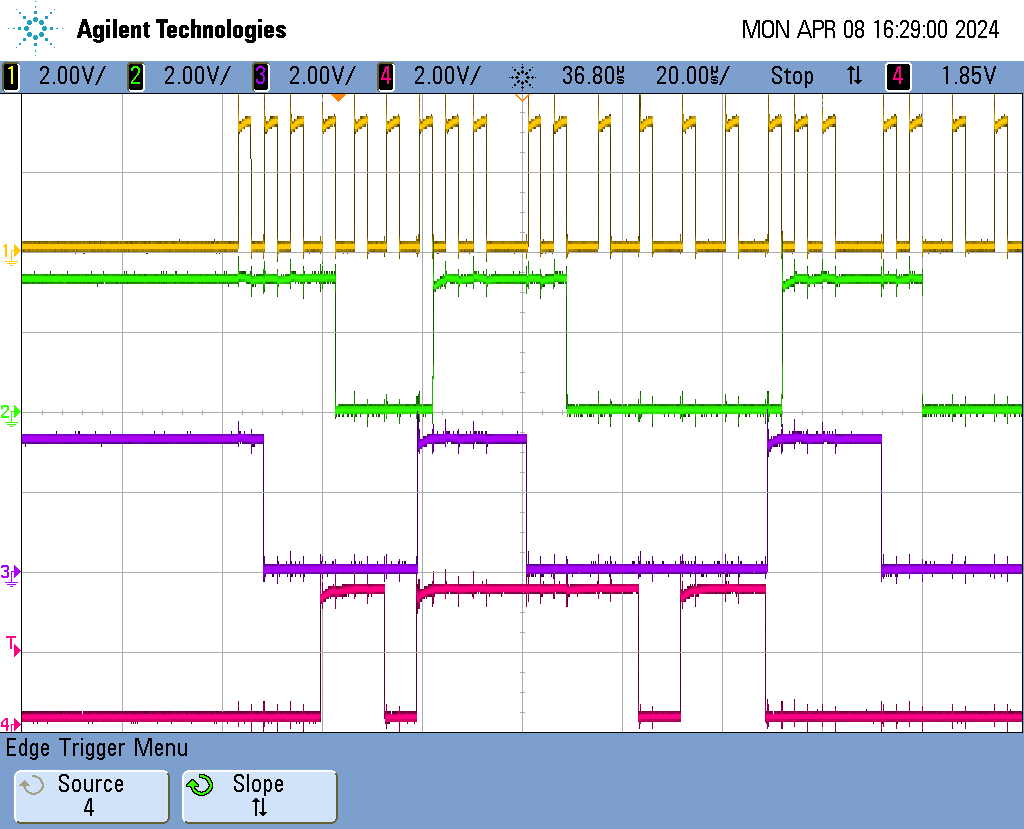Click the Stop acquisition status text
This screenshot has width=1024, height=829.
[x=793, y=75]
